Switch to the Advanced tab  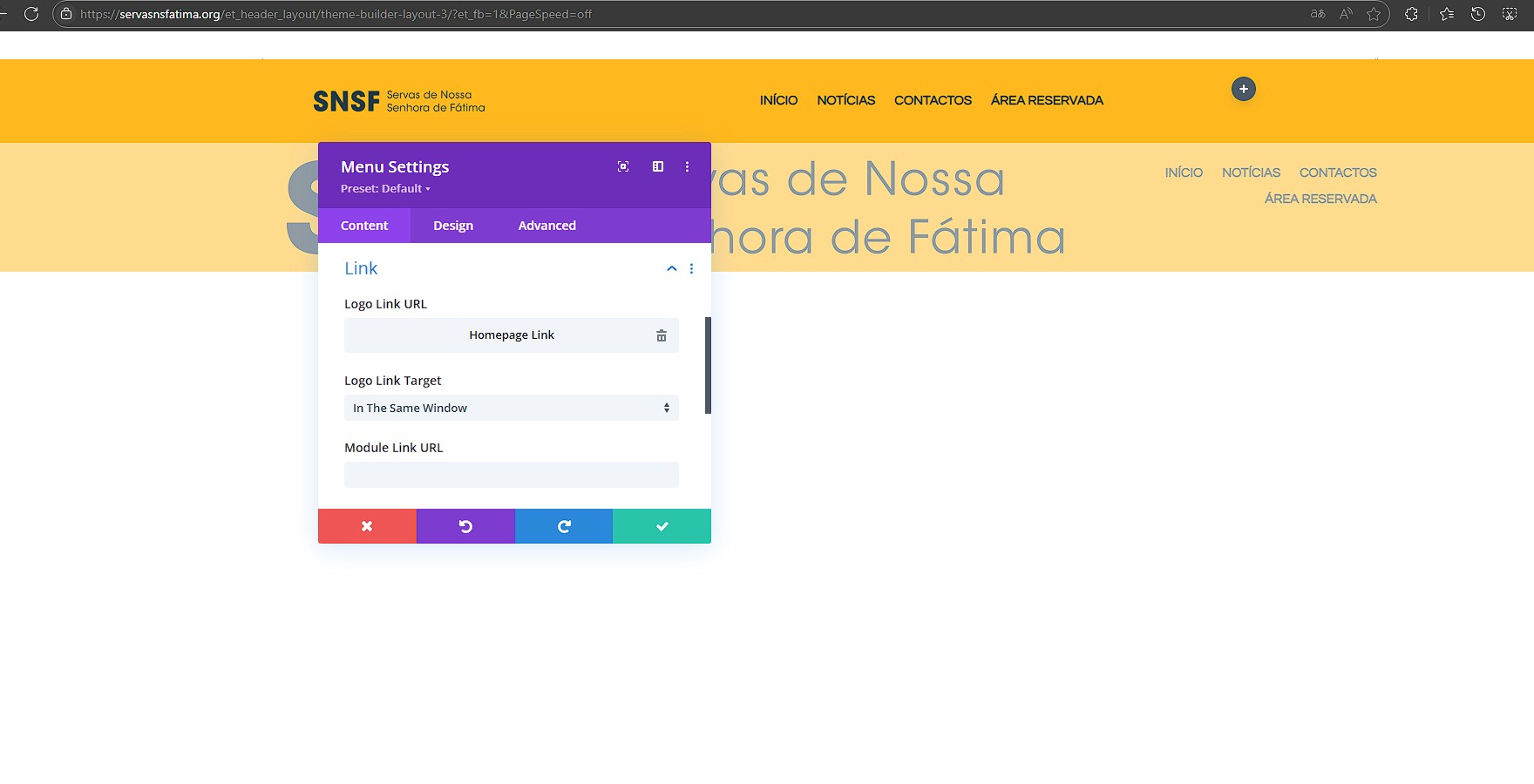(547, 226)
